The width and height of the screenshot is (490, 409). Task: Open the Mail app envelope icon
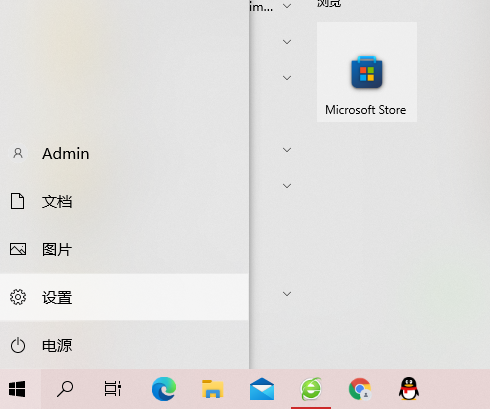(262, 389)
